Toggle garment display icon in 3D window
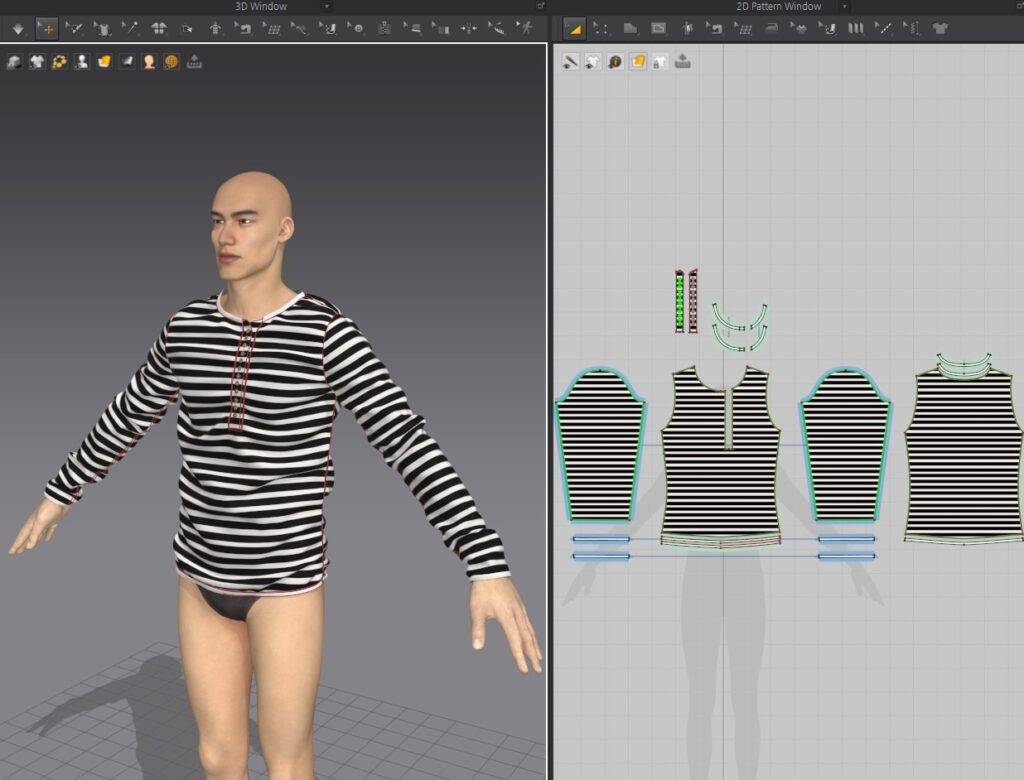The image size is (1024, 780). tap(37, 62)
